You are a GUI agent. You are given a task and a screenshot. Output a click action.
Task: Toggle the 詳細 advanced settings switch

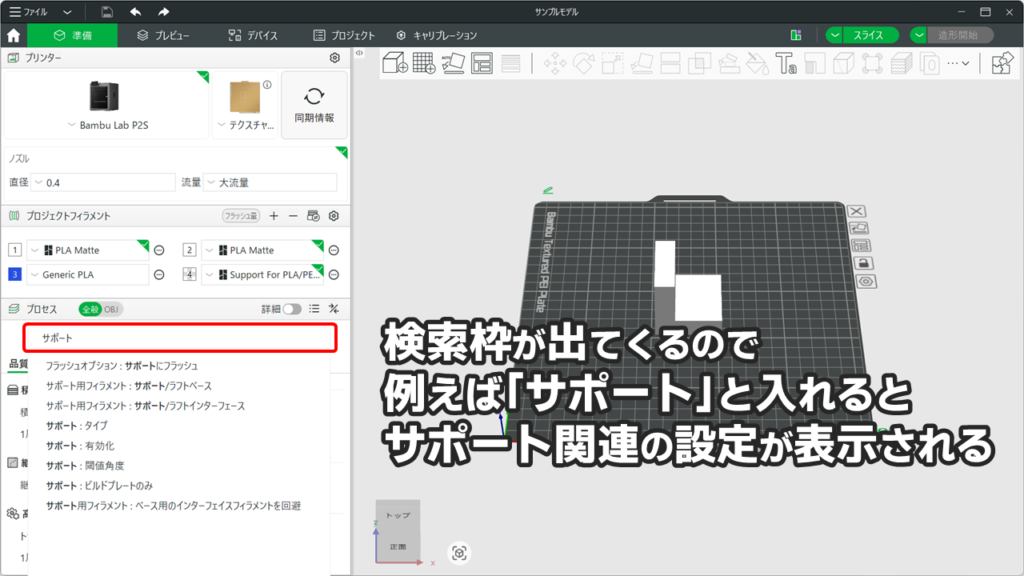click(x=292, y=309)
